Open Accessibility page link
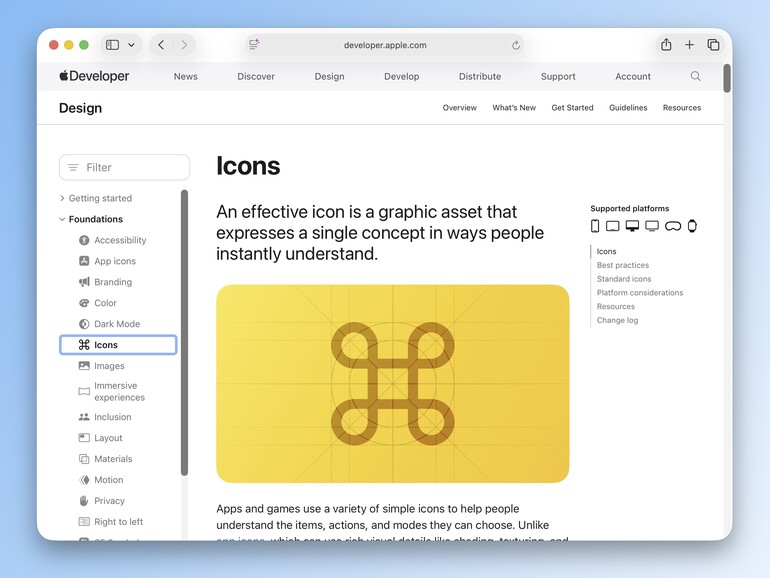The image size is (770, 578). (x=120, y=240)
